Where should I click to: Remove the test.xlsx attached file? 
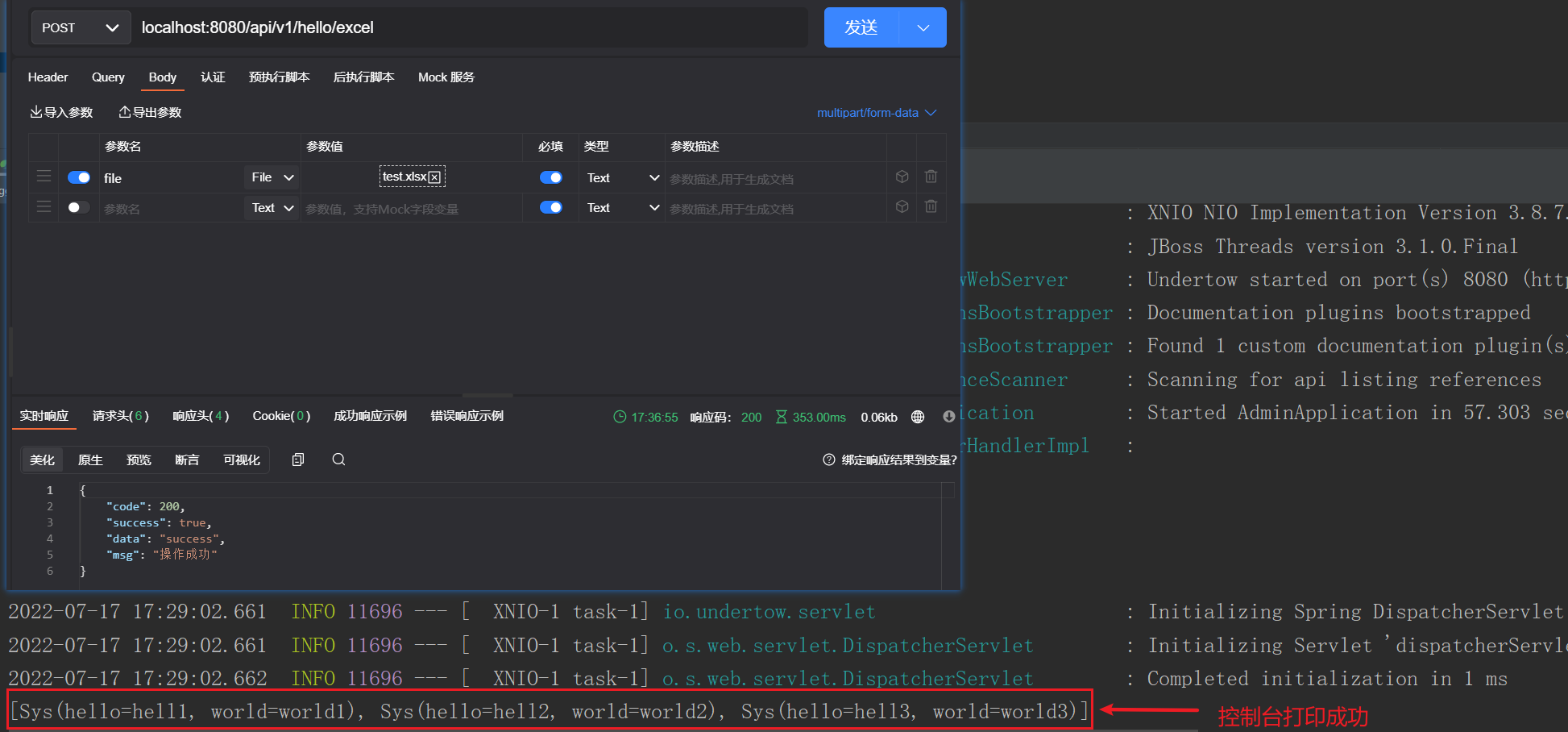tap(435, 177)
